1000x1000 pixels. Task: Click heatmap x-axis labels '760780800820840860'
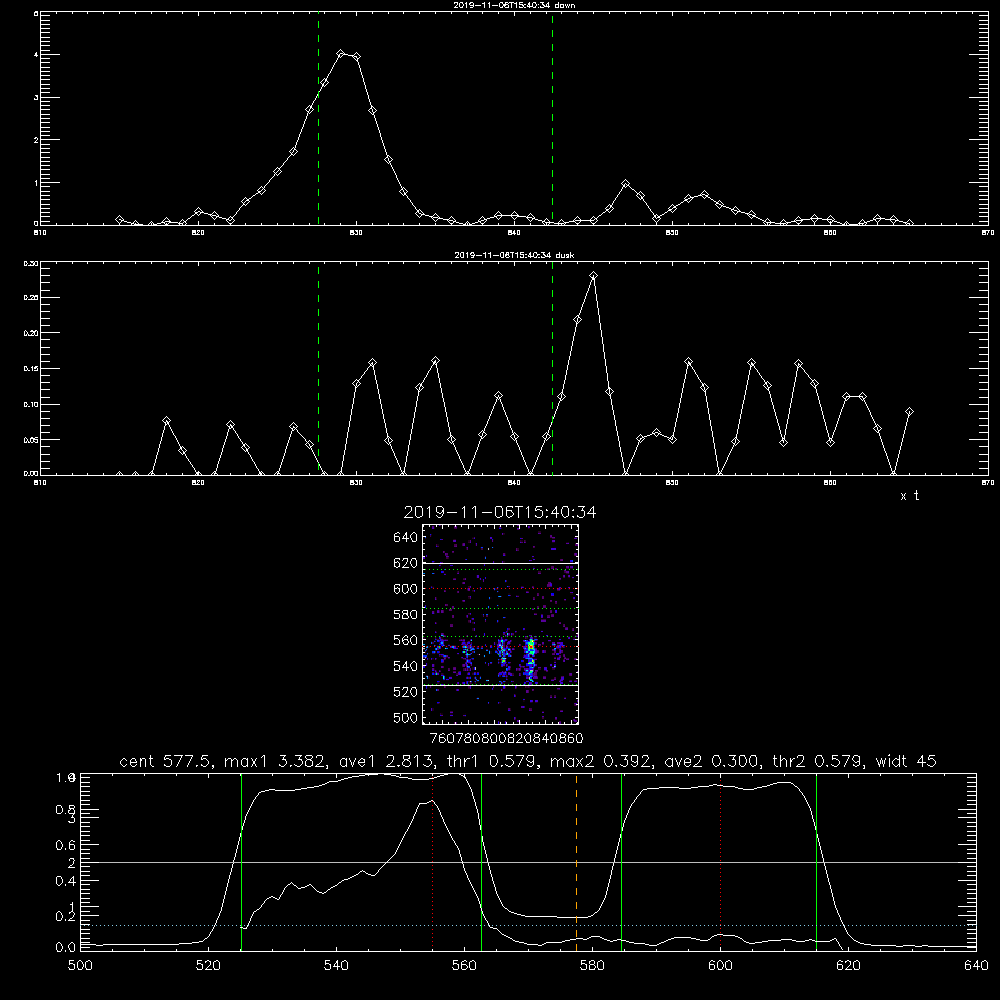[506, 739]
